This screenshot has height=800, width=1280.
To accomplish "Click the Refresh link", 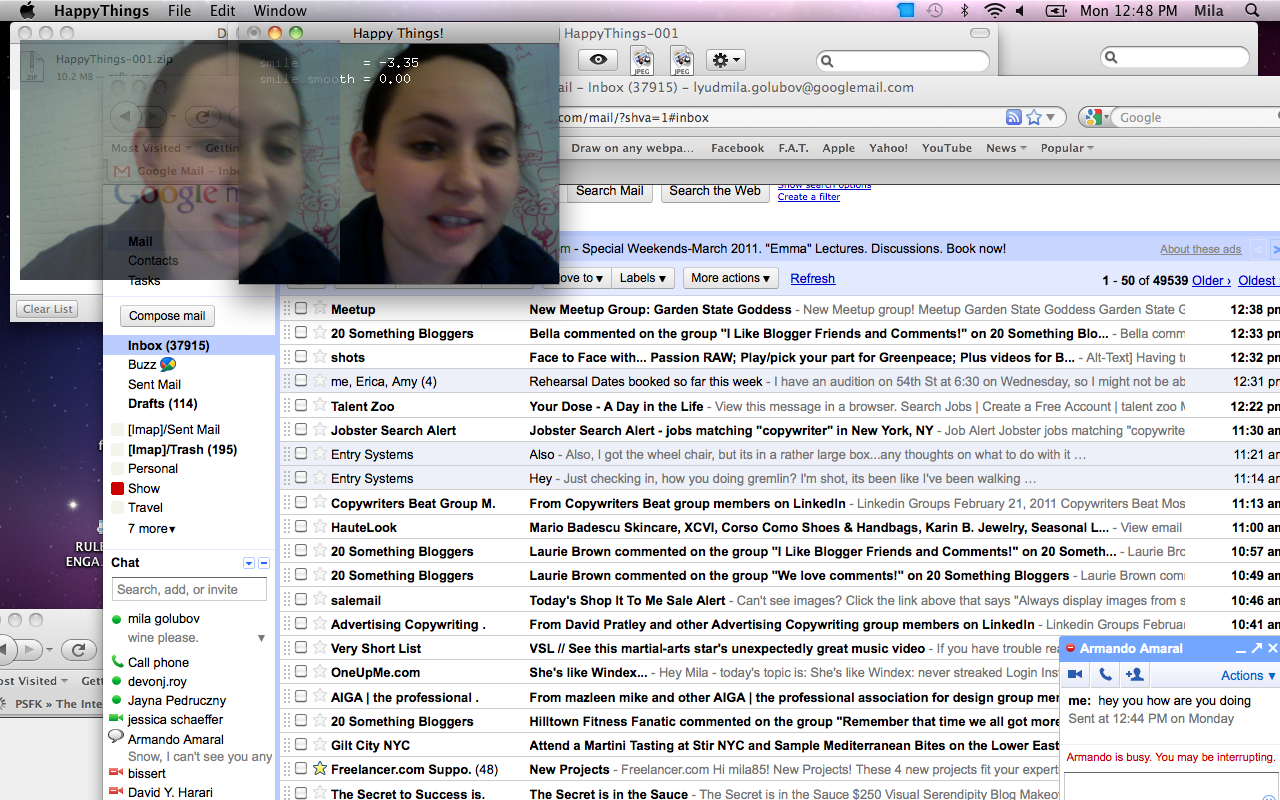I will 812,279.
